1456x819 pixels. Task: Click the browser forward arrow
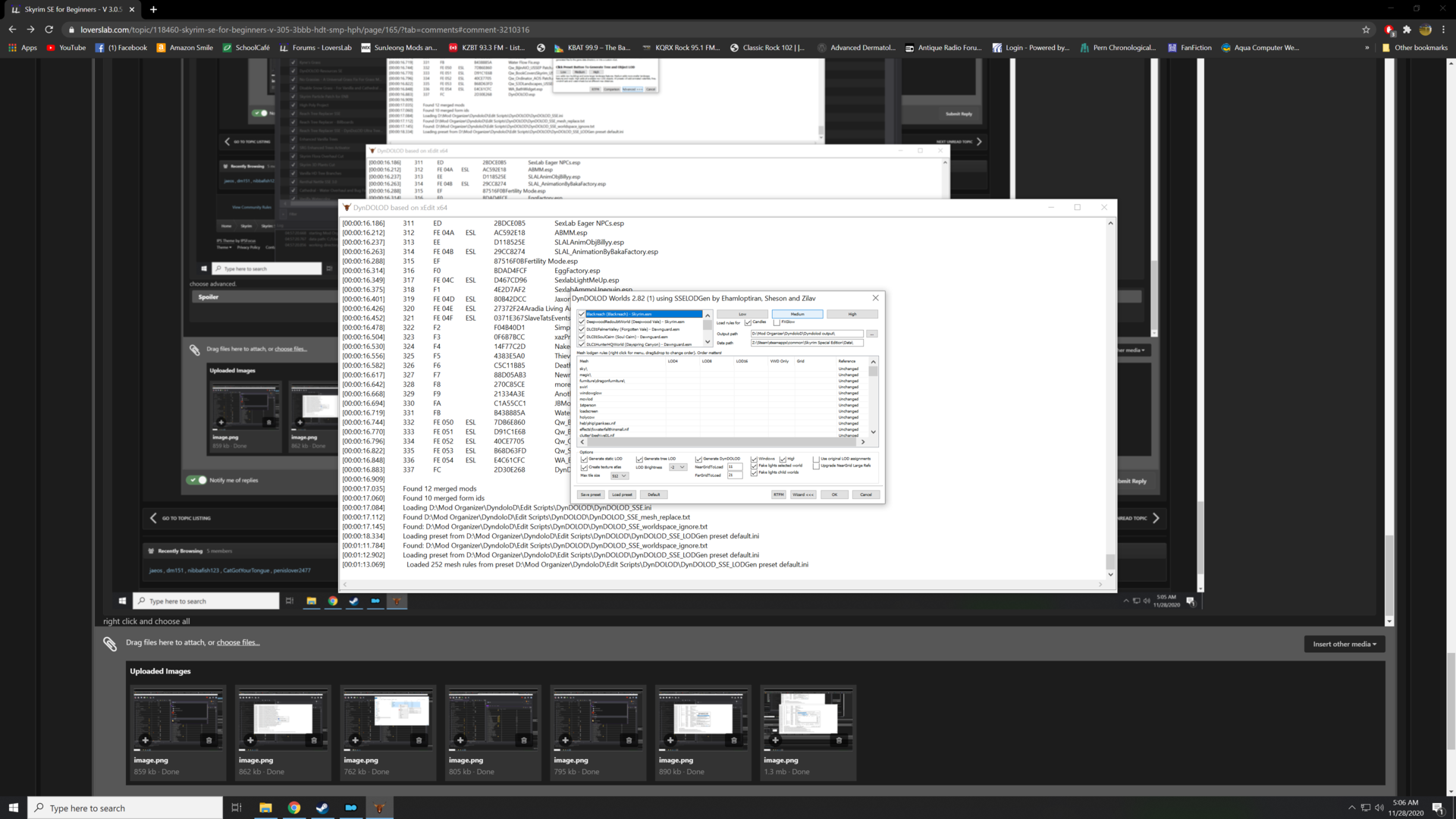point(30,30)
